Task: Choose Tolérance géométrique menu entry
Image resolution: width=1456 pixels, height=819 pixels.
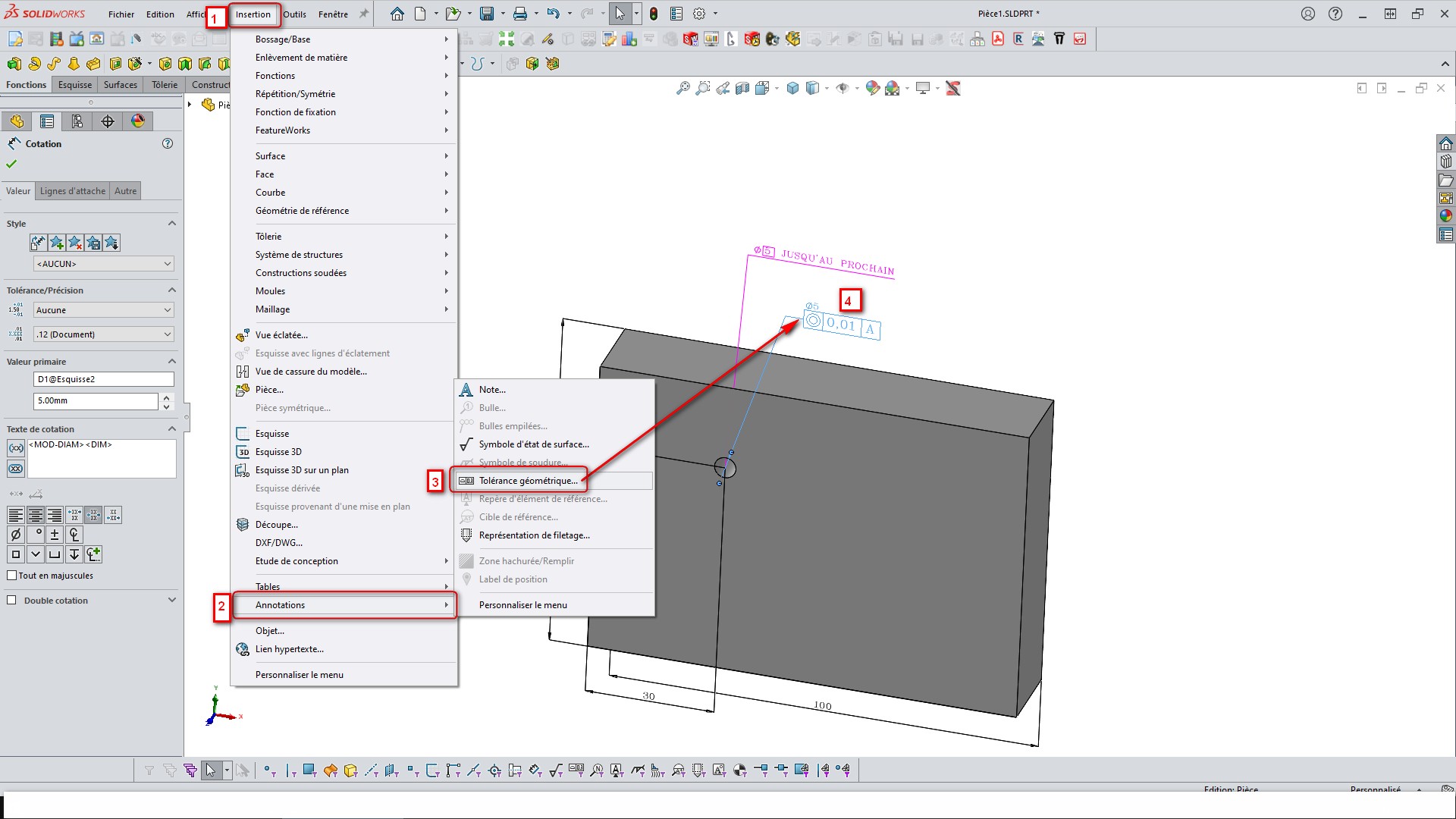Action: [x=528, y=481]
